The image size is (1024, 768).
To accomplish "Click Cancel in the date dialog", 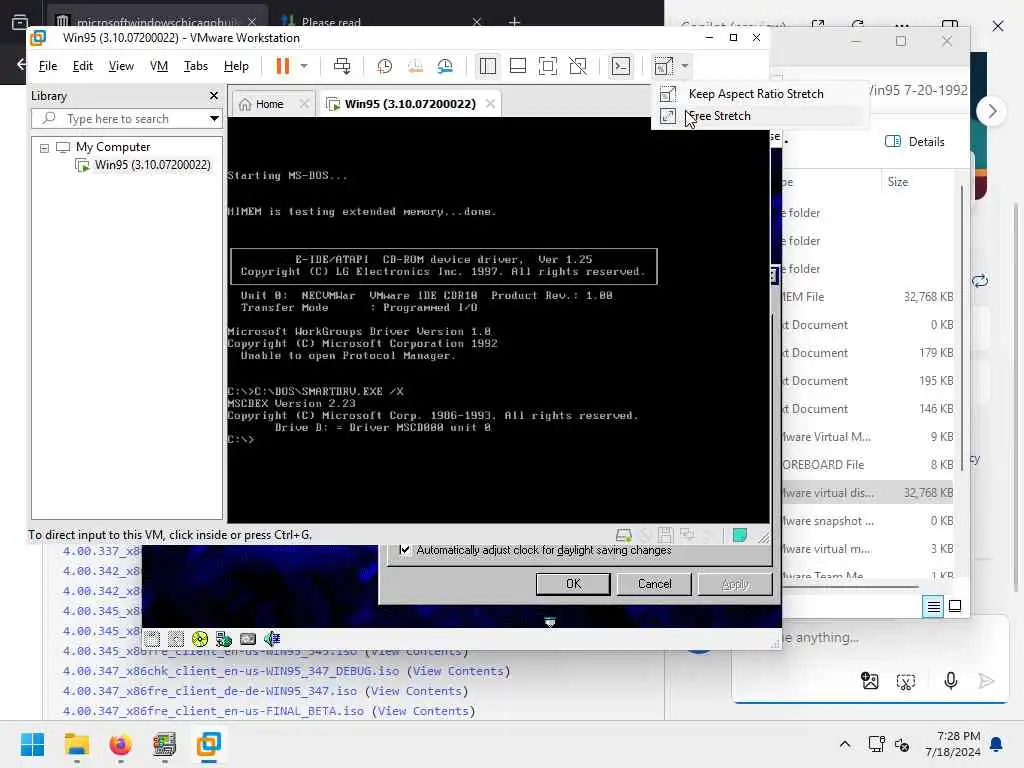I will 654,584.
